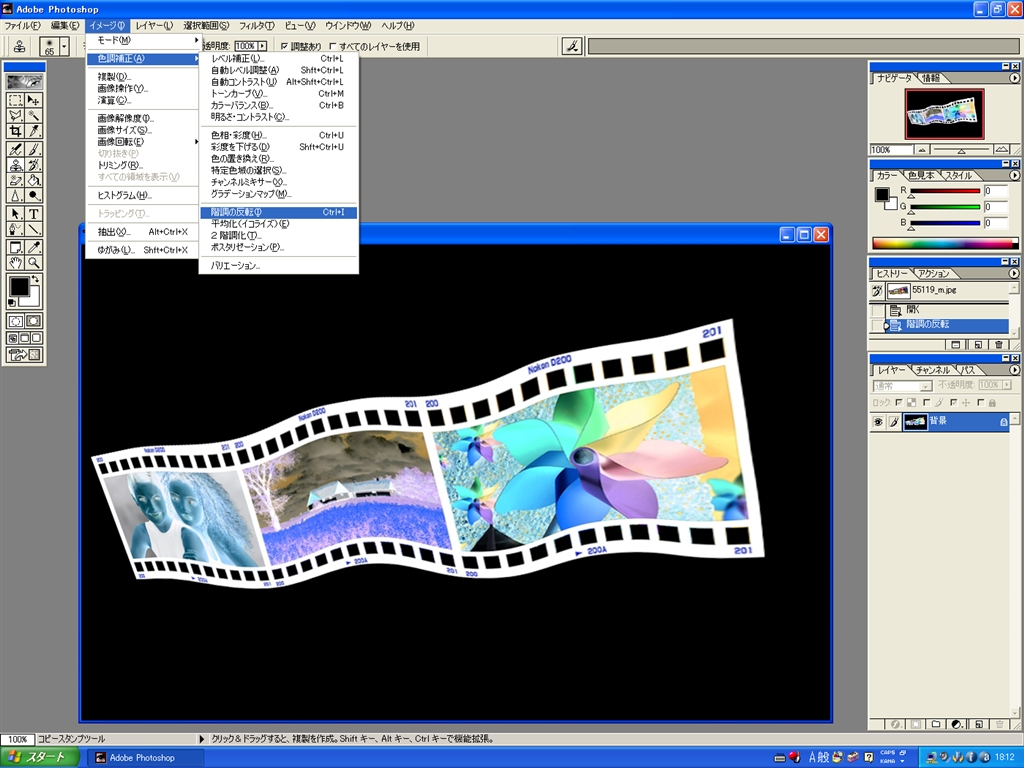Switch to the チャンネル tab
This screenshot has height=768, width=1024.
tap(932, 370)
